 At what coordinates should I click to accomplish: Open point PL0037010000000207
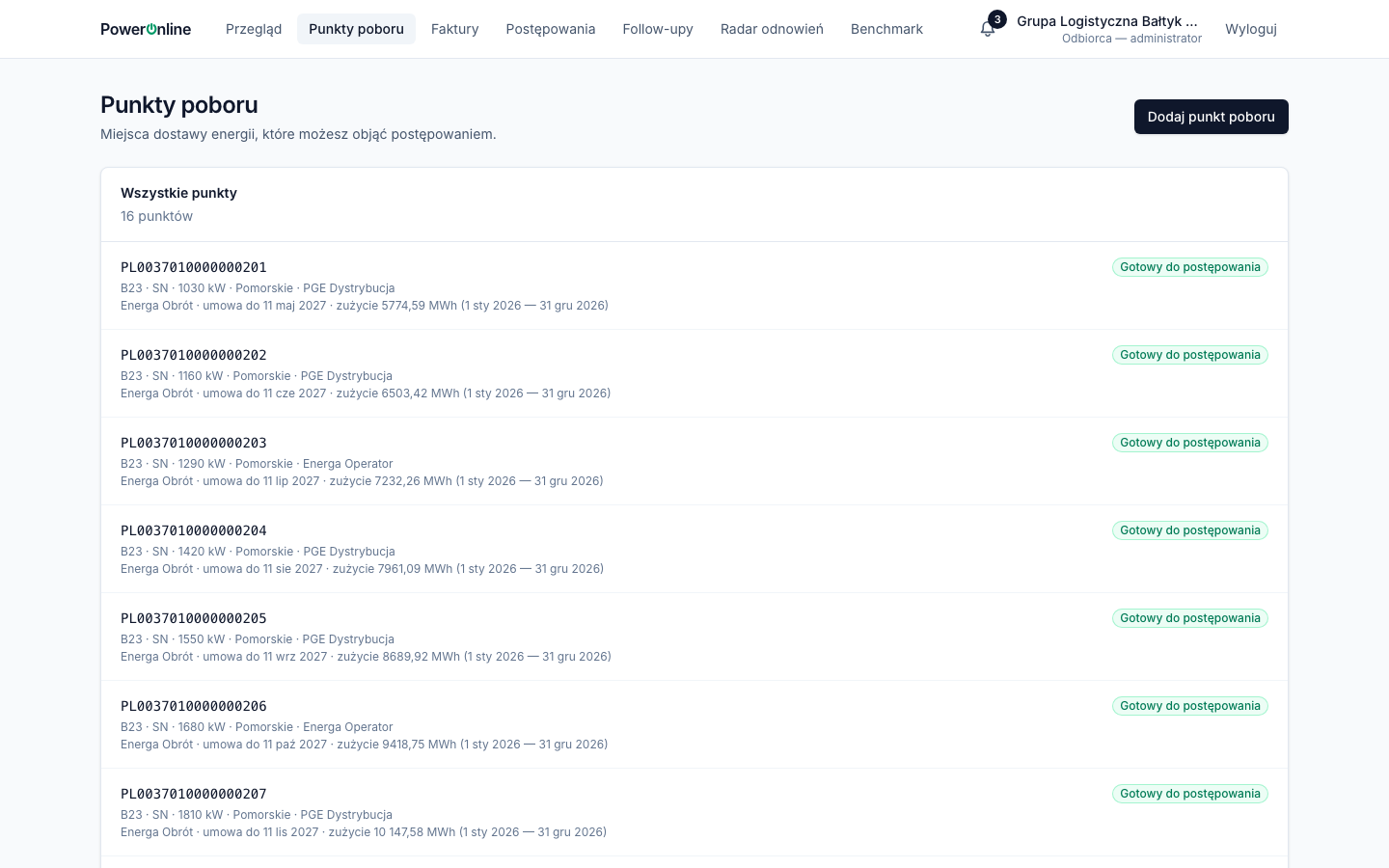point(194,794)
